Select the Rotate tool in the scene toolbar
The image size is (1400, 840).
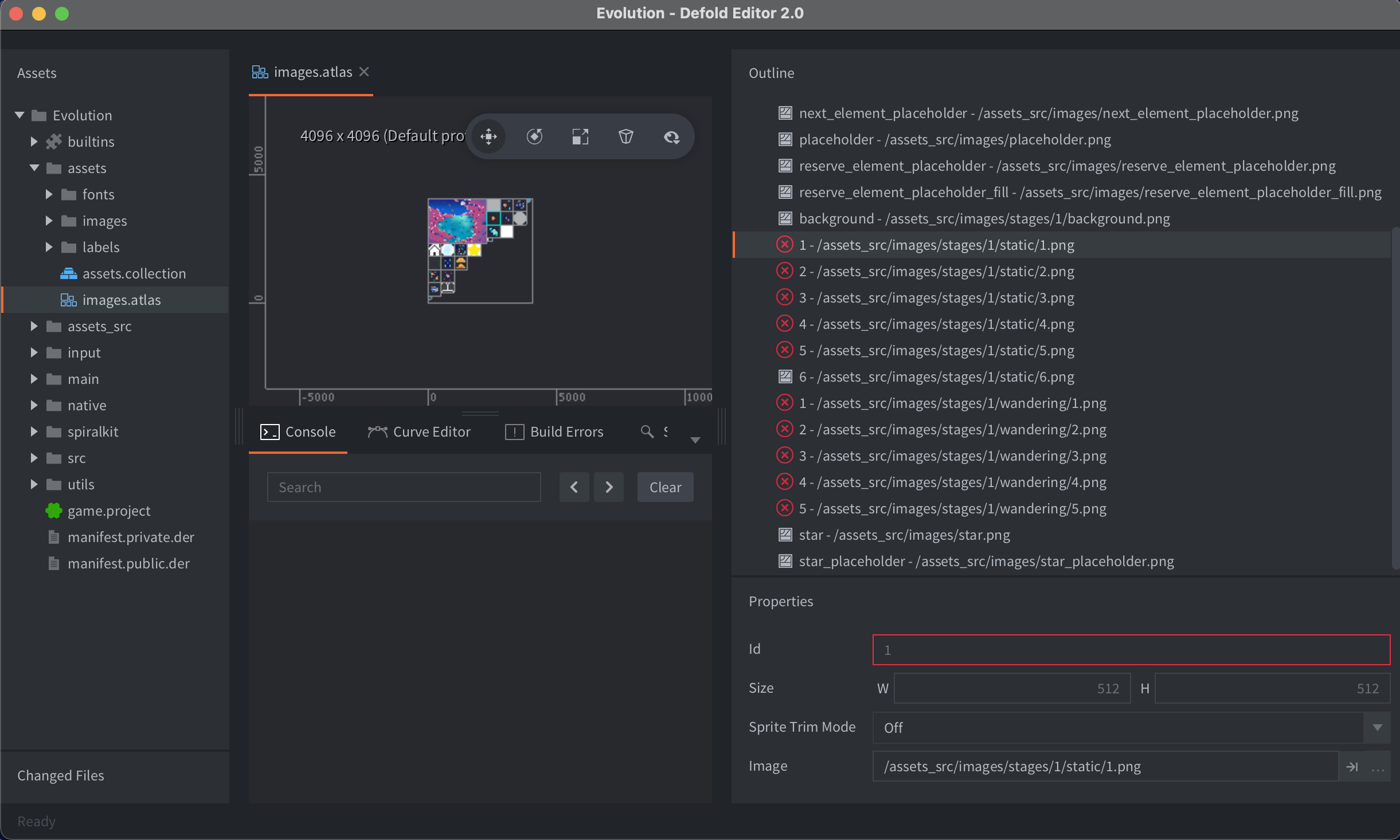[x=534, y=136]
